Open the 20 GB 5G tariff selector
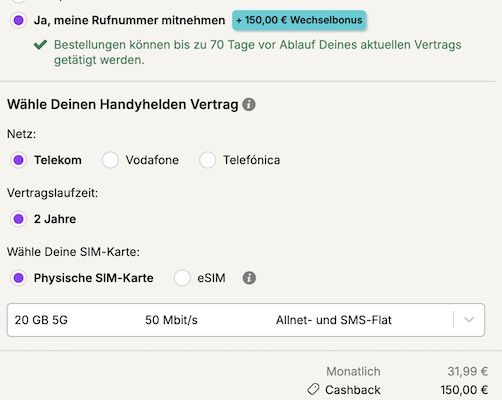The image size is (502, 400). pyautogui.click(x=246, y=320)
